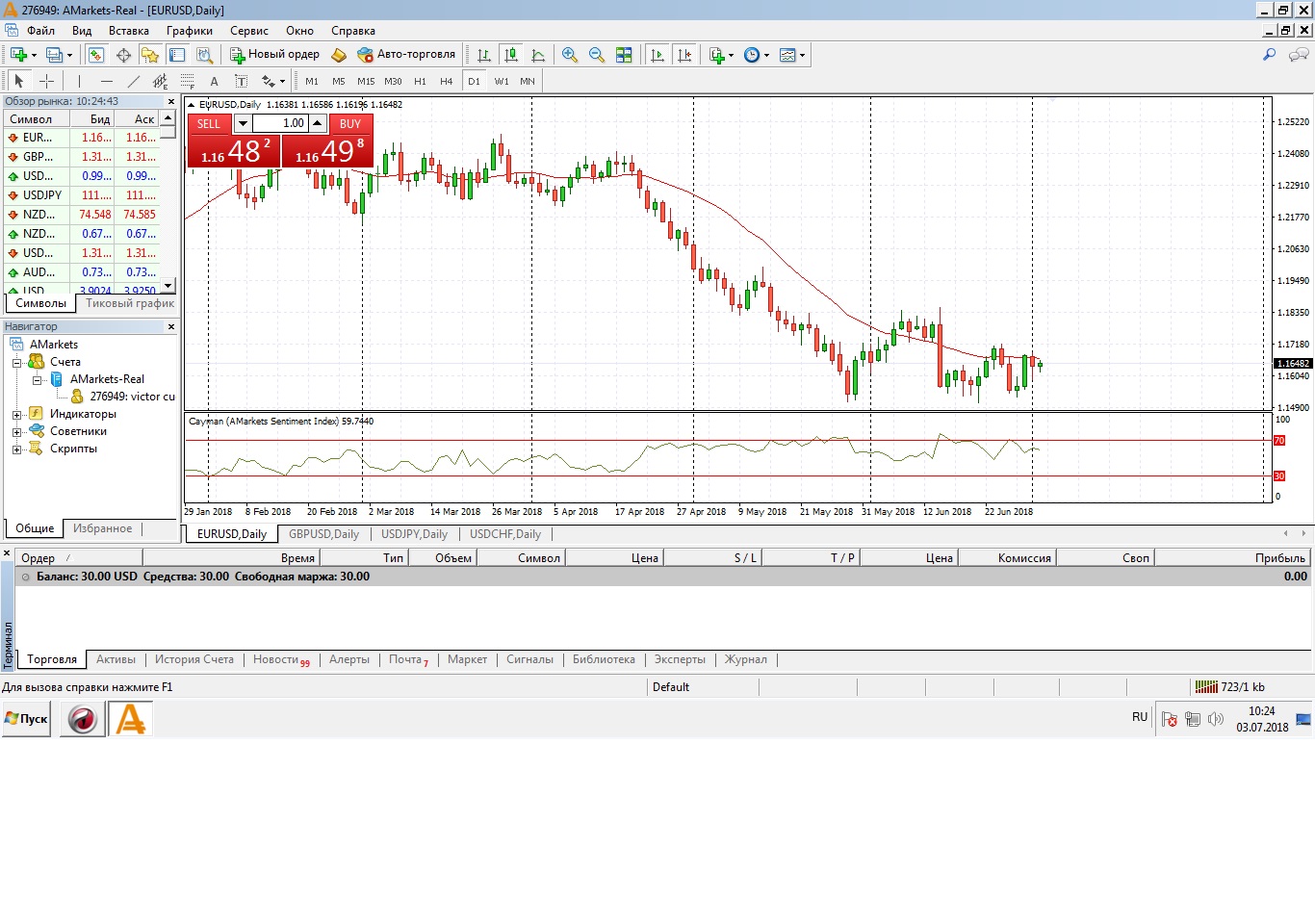Open the Strategy Tester magnifier icon
This screenshot has height=924, width=1315.
point(204,55)
